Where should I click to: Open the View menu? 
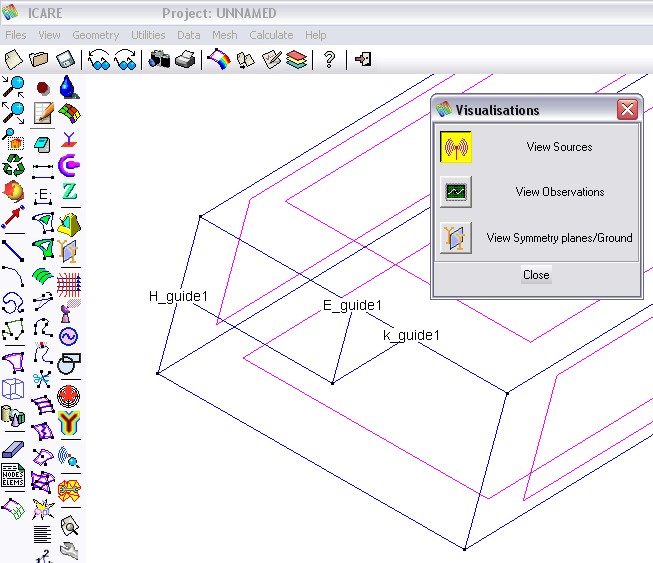(x=49, y=35)
